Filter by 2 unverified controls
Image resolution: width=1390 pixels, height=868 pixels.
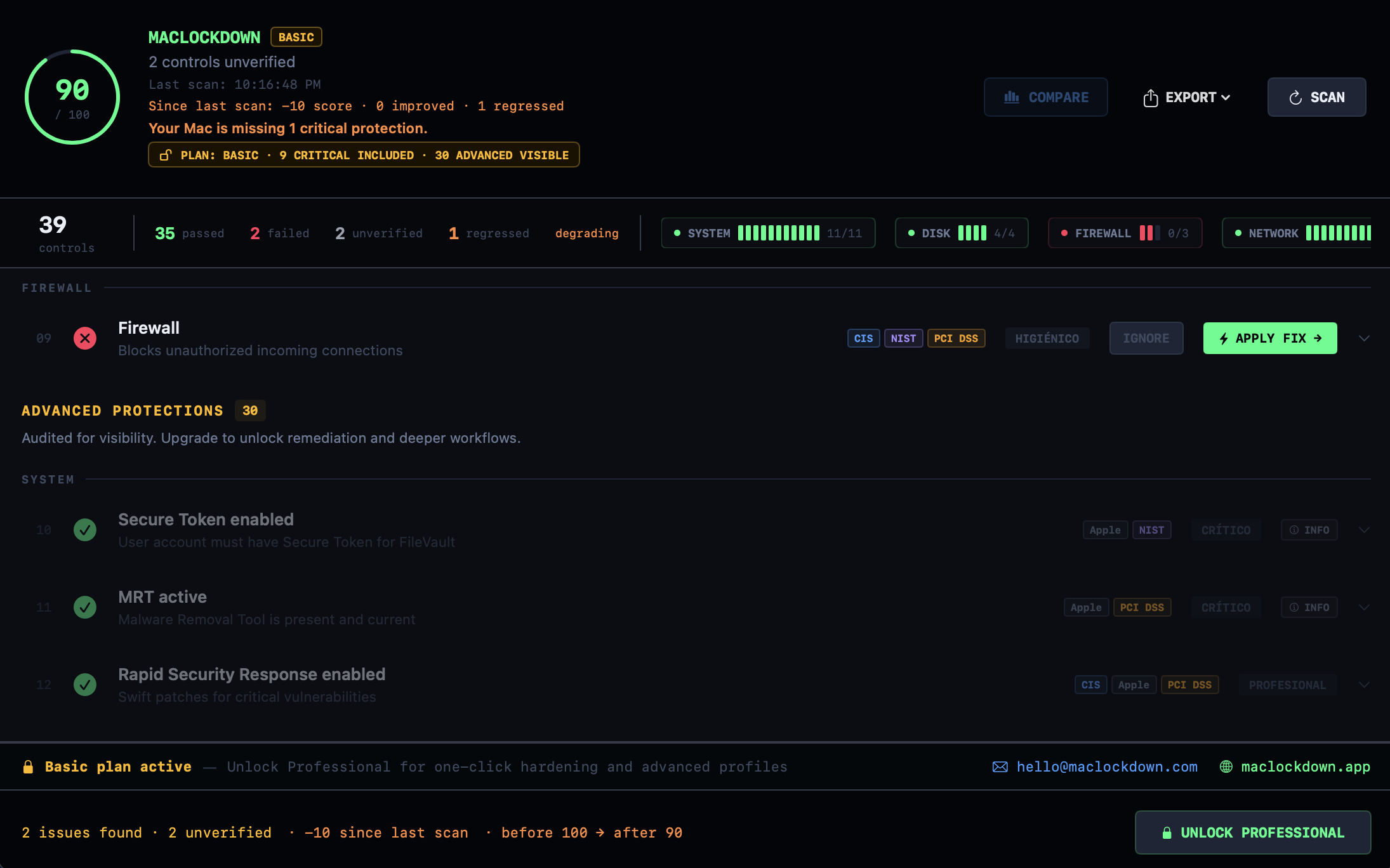pos(378,233)
